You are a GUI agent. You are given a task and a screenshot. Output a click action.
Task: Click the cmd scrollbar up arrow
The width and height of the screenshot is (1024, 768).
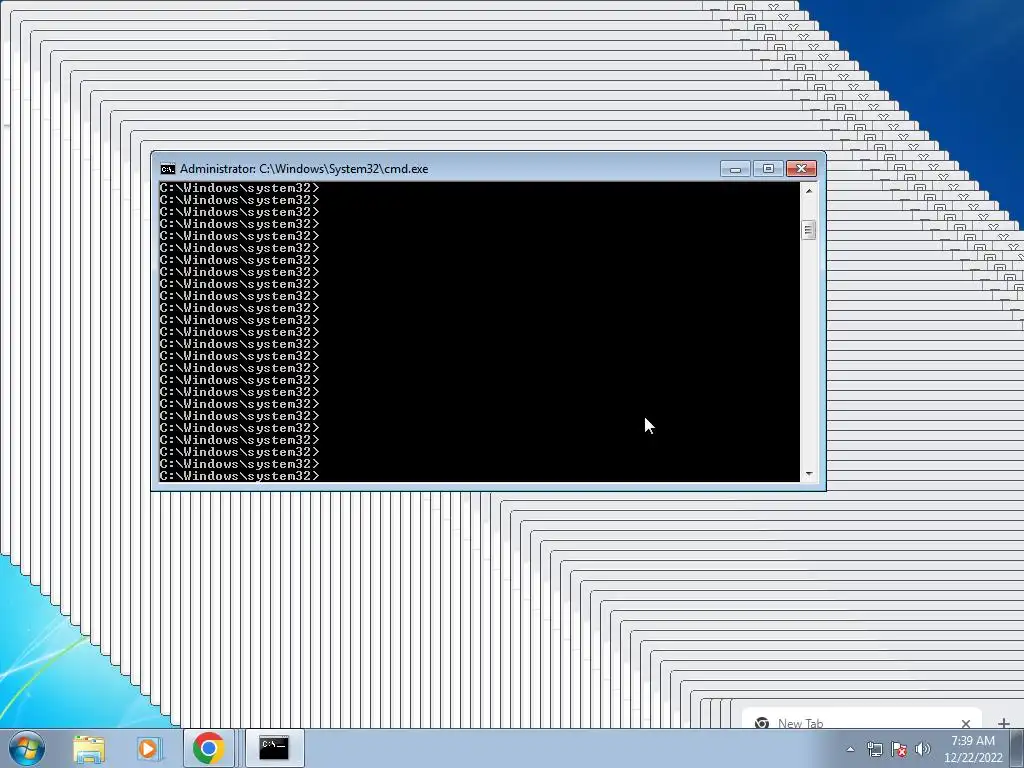pos(808,191)
